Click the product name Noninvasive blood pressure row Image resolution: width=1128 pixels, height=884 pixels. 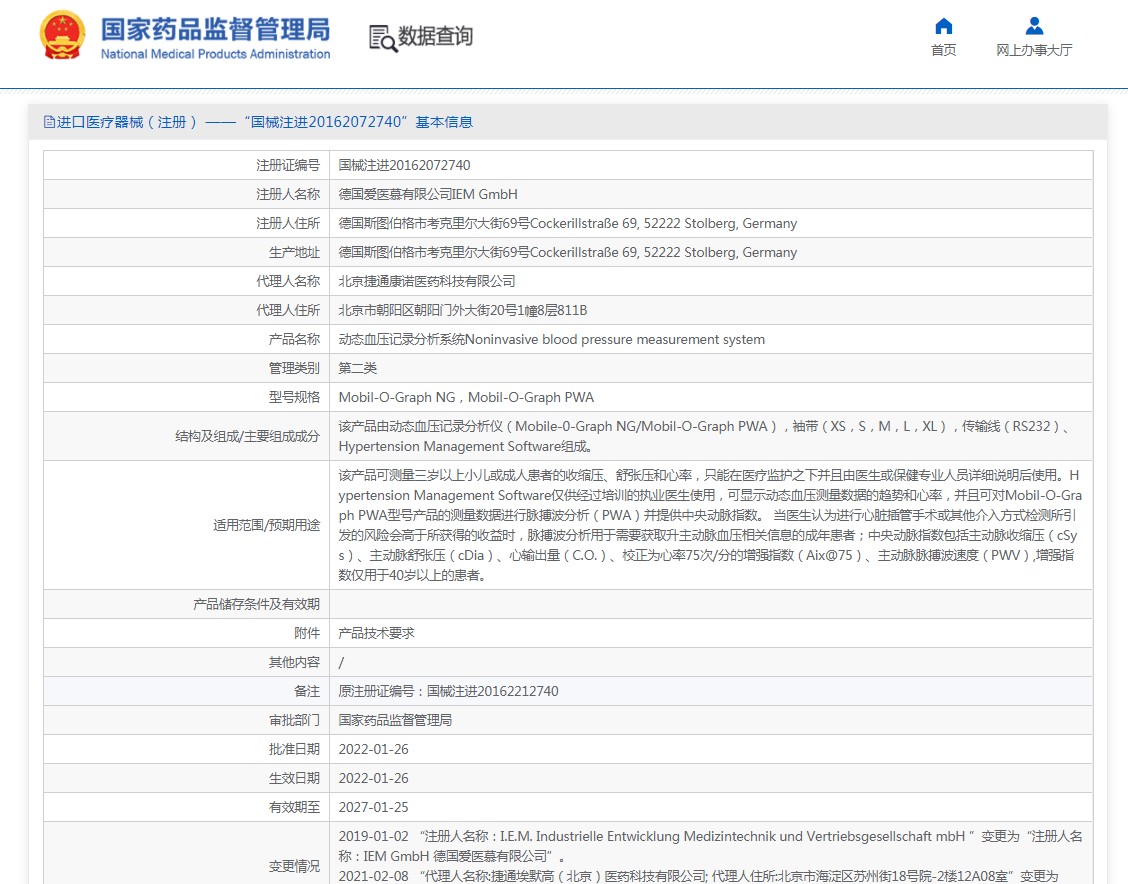[551, 339]
